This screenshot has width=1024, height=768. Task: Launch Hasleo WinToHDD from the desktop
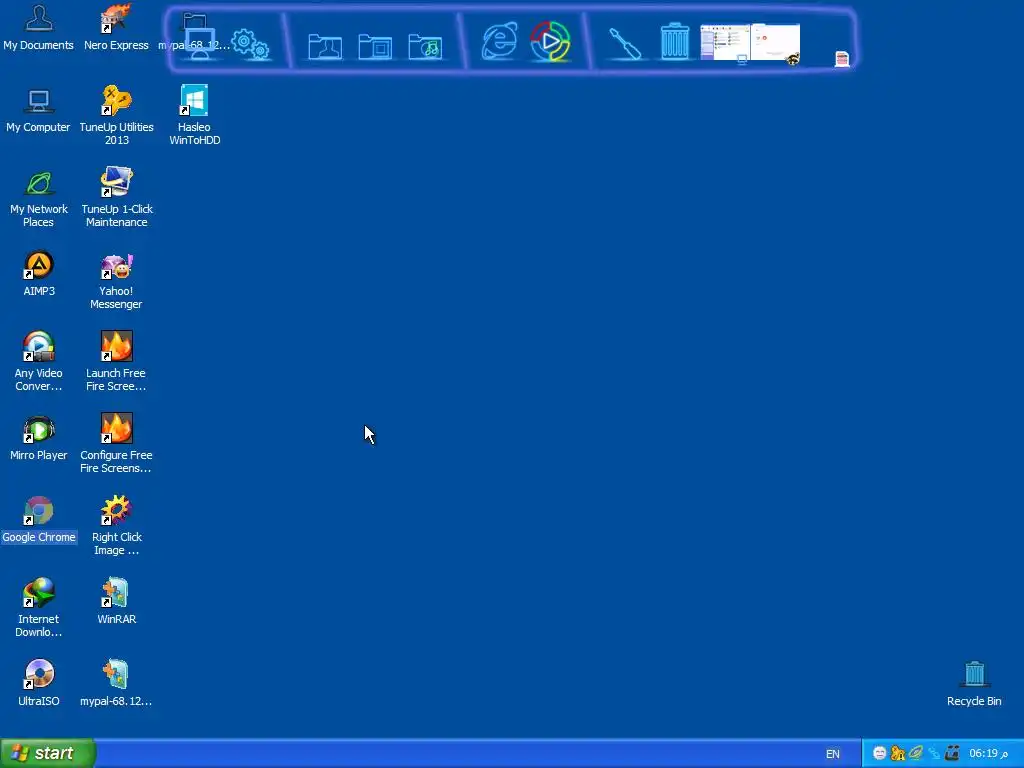click(195, 116)
